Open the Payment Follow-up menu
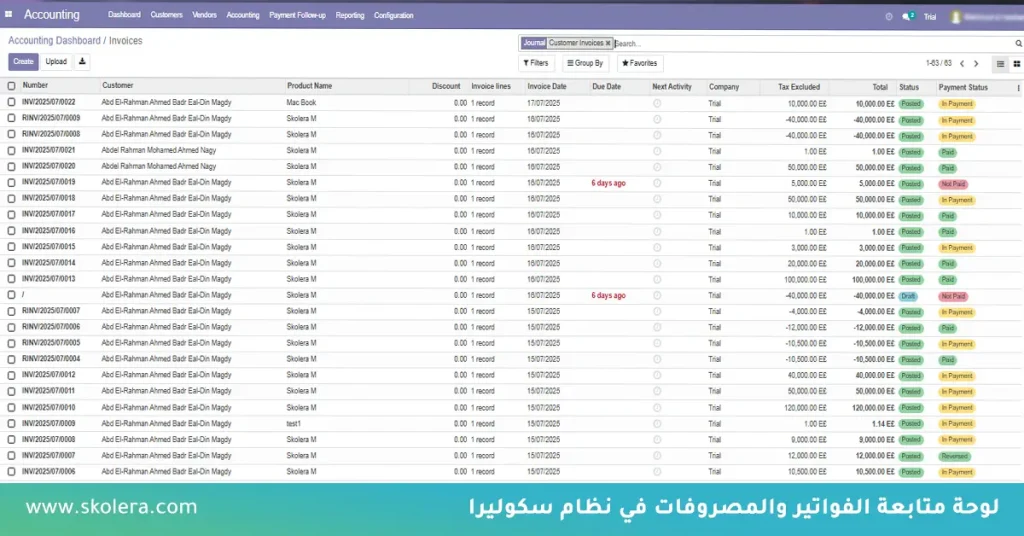 click(297, 15)
